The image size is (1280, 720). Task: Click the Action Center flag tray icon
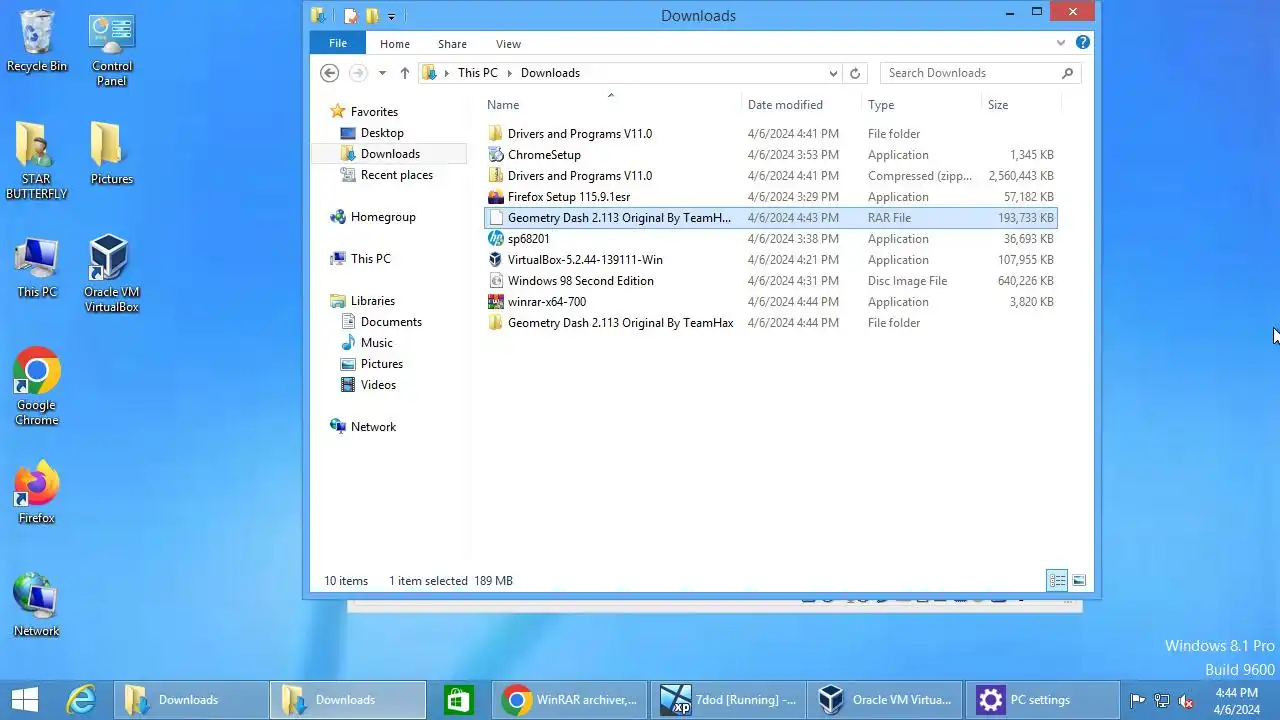click(1137, 701)
